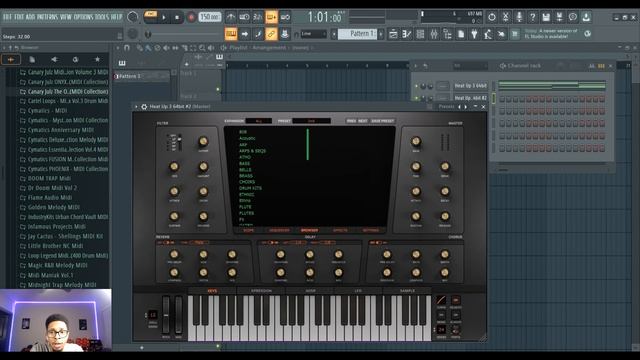Screen dimensions: 640x360
Task: Expand Dr Doom Midi Vol 2 folder
Action: coord(49,188)
